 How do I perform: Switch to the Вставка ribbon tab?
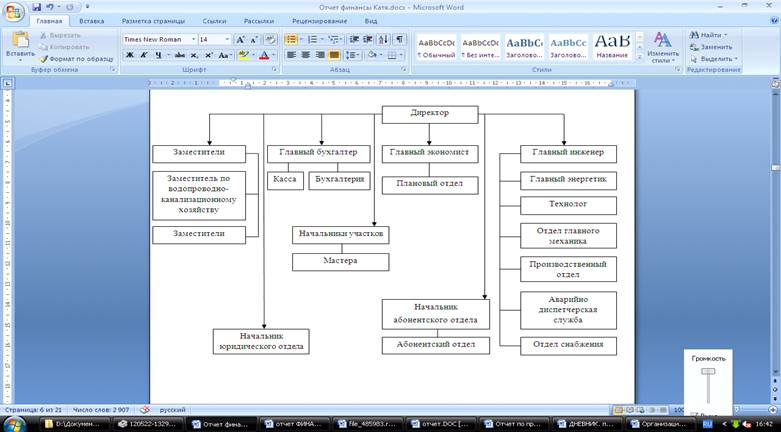coord(91,20)
